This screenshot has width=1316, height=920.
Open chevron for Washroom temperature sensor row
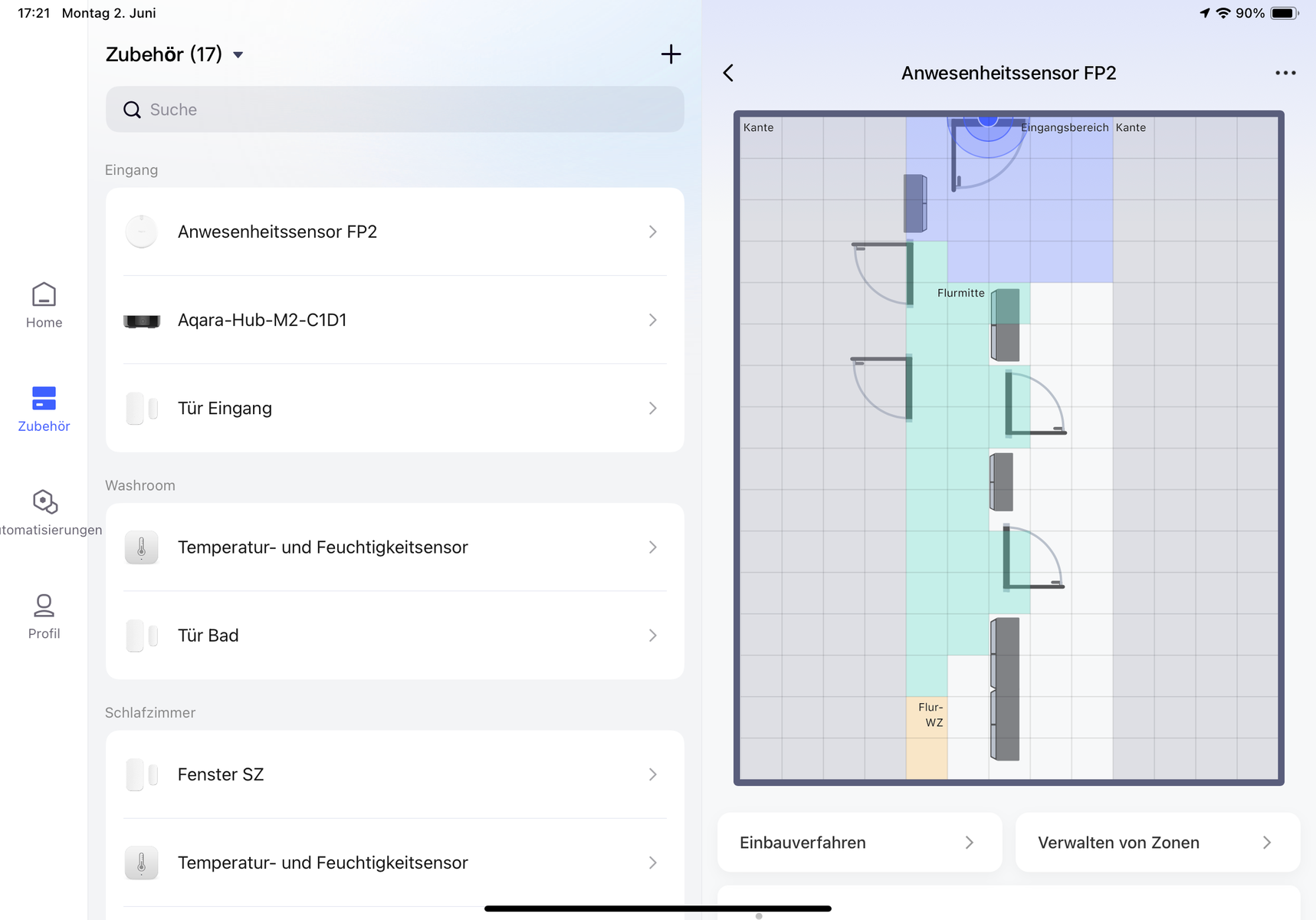(653, 547)
